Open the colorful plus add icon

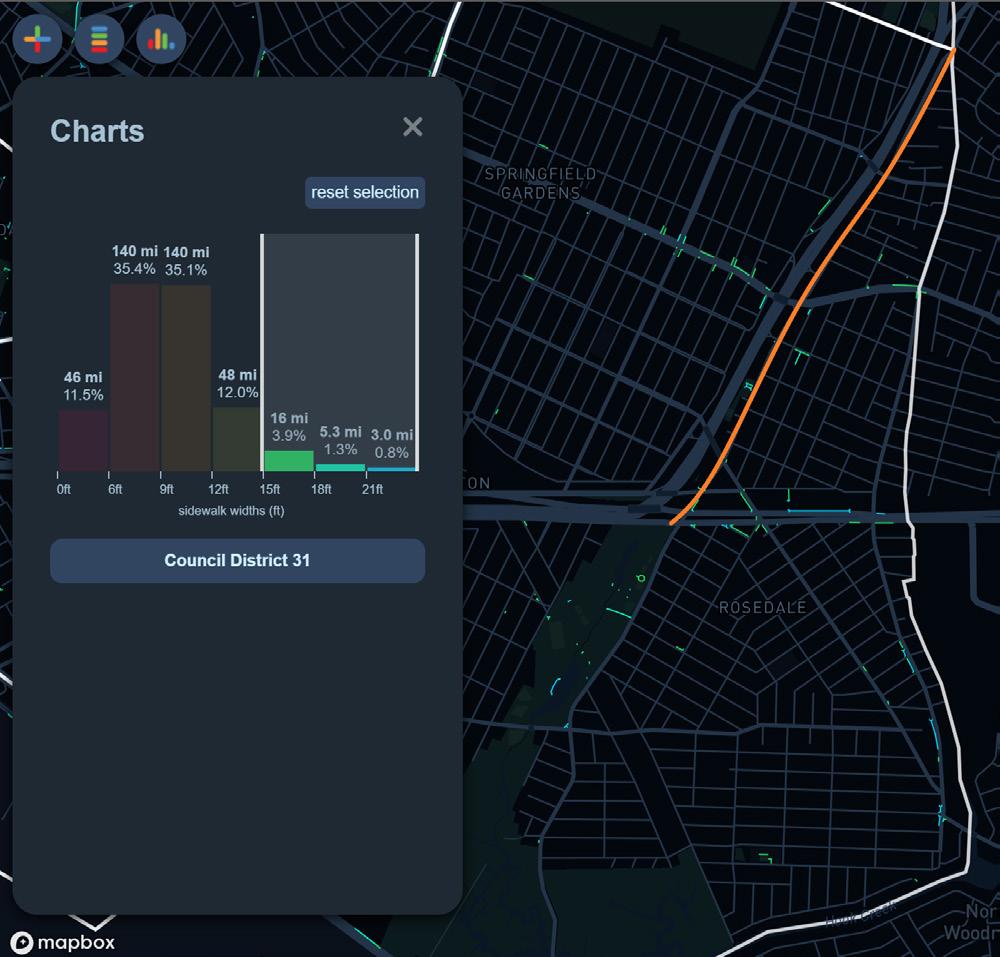click(x=38, y=40)
